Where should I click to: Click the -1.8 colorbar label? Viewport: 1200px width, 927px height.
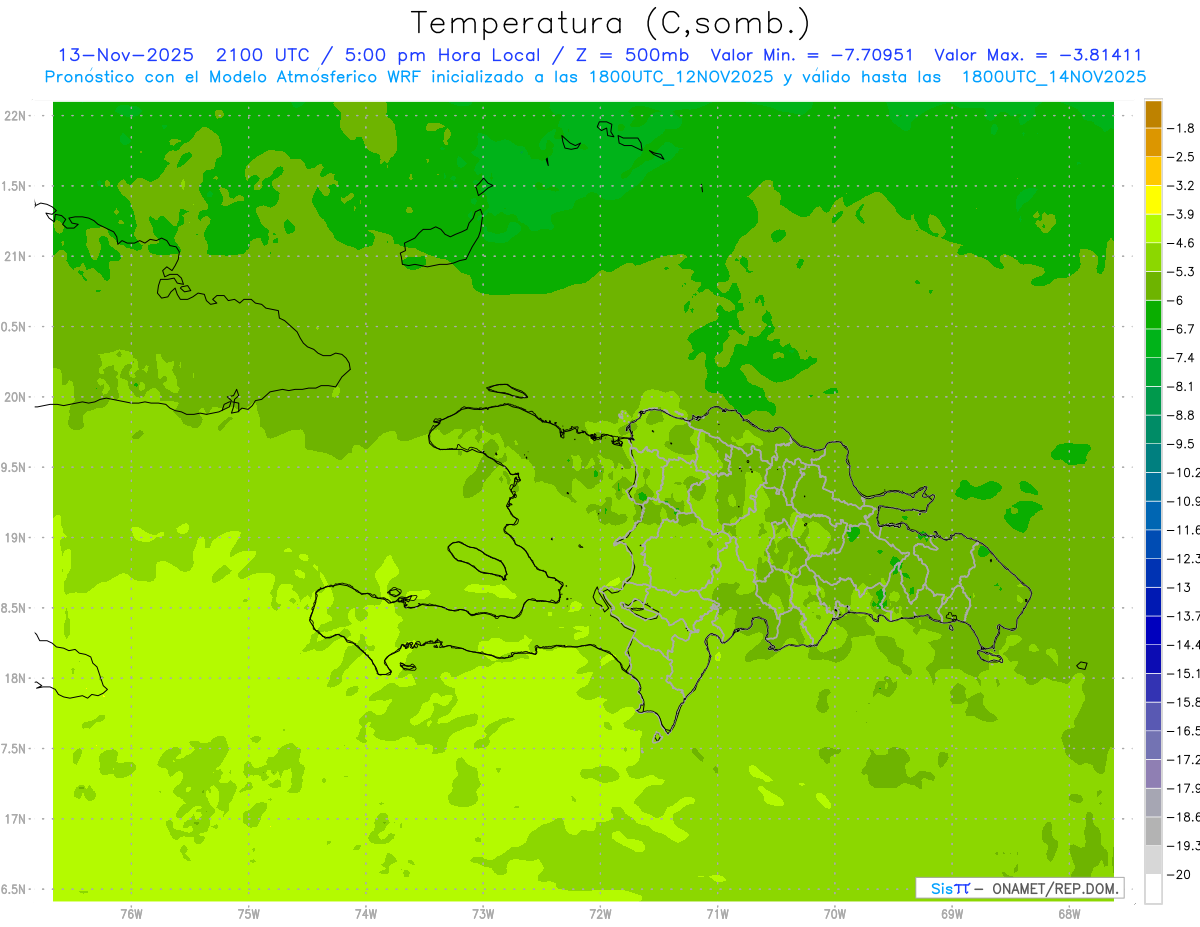[1182, 128]
